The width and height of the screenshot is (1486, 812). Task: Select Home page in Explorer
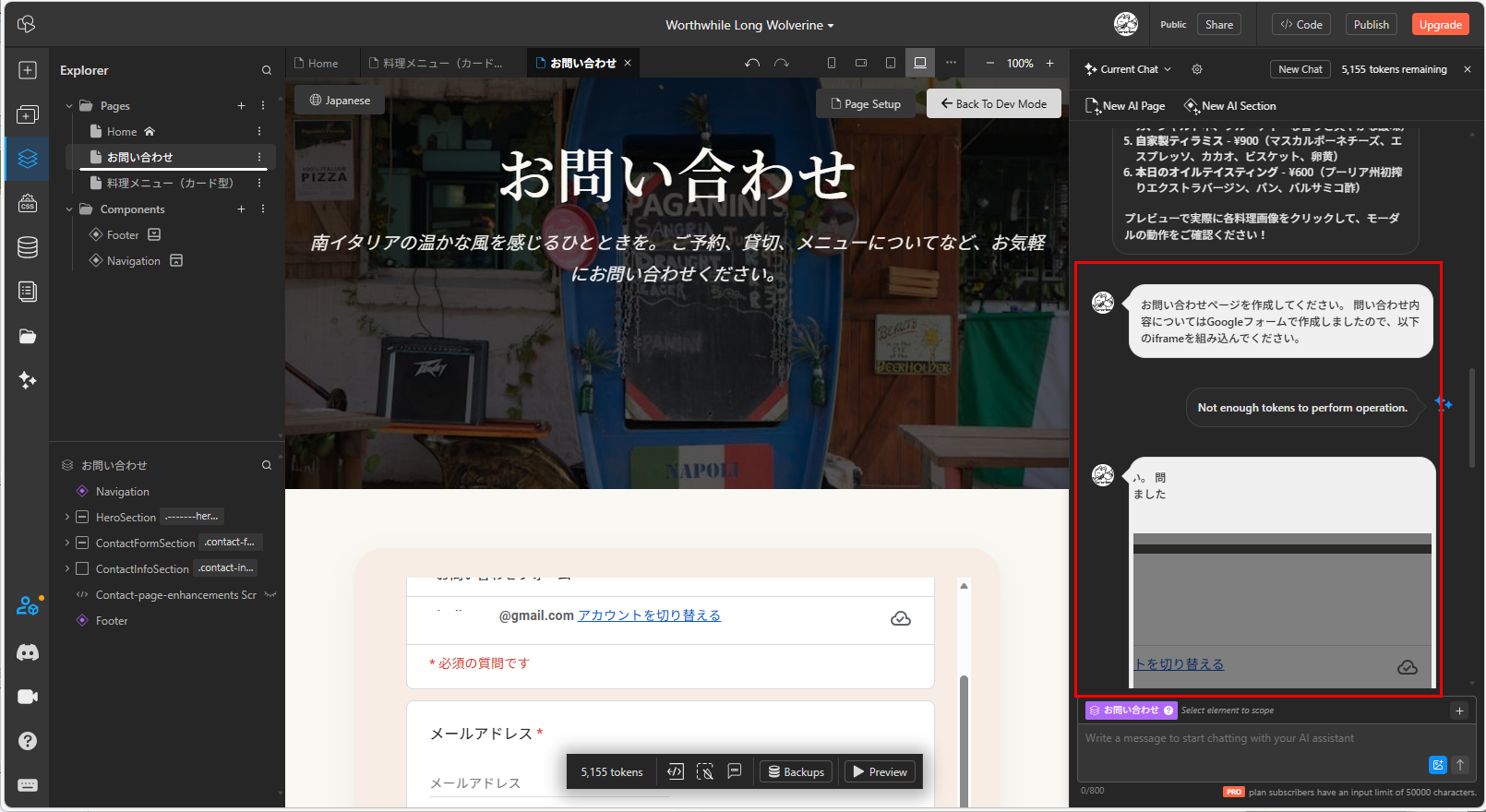tap(122, 131)
